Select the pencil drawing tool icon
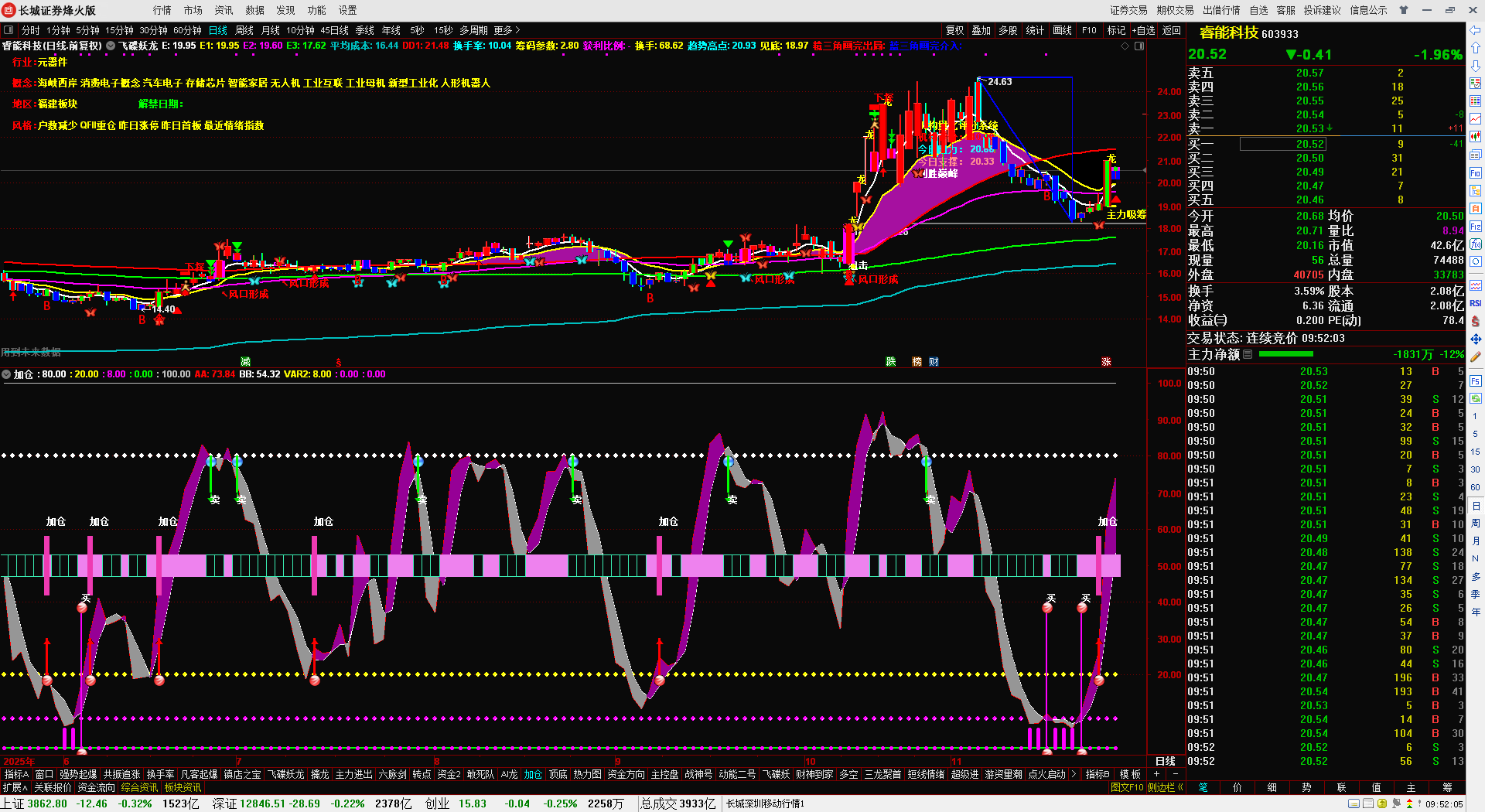 [1476, 357]
